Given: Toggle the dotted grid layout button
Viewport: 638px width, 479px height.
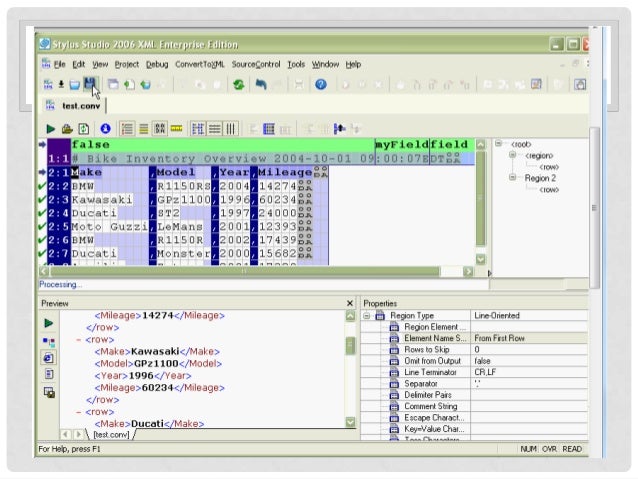Looking at the screenshot, I should (198, 129).
